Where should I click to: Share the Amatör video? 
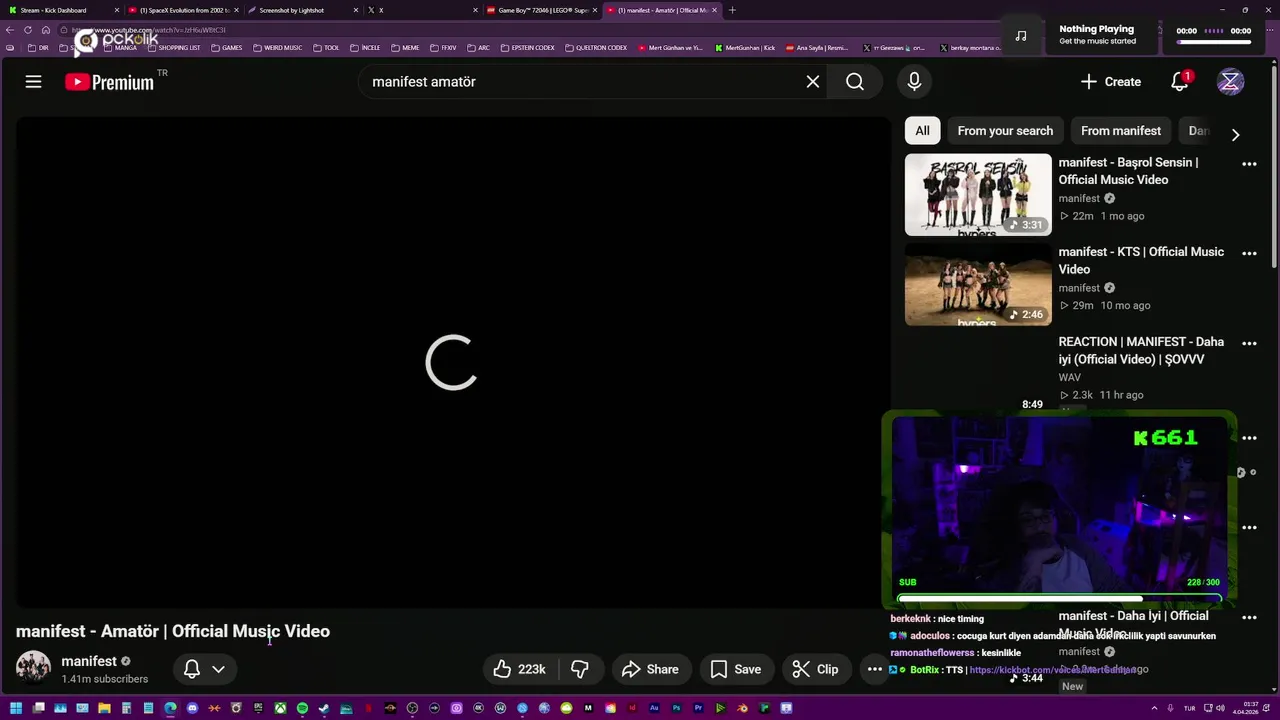[650, 669]
